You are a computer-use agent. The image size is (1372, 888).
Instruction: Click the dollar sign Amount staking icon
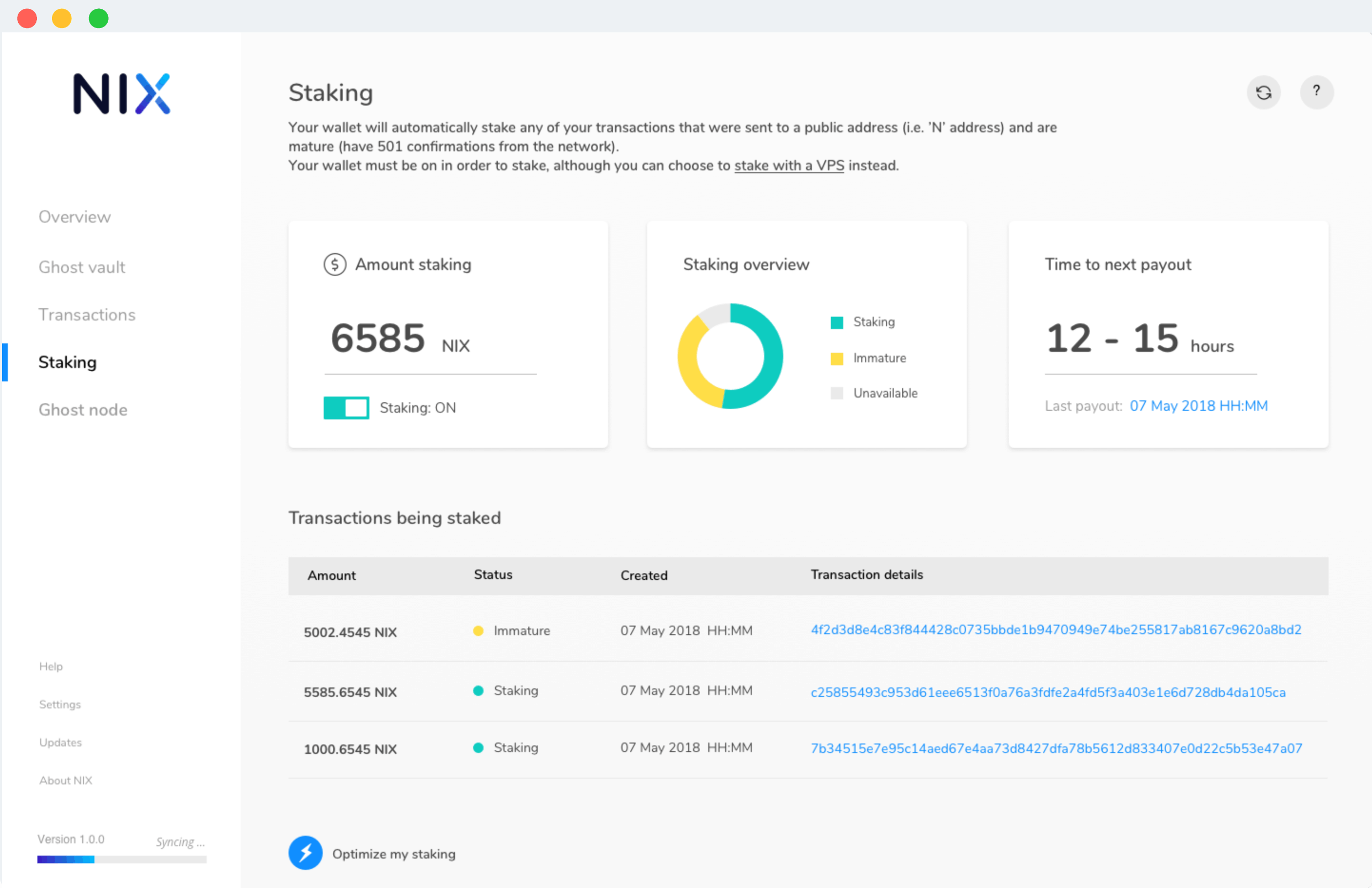click(x=334, y=265)
